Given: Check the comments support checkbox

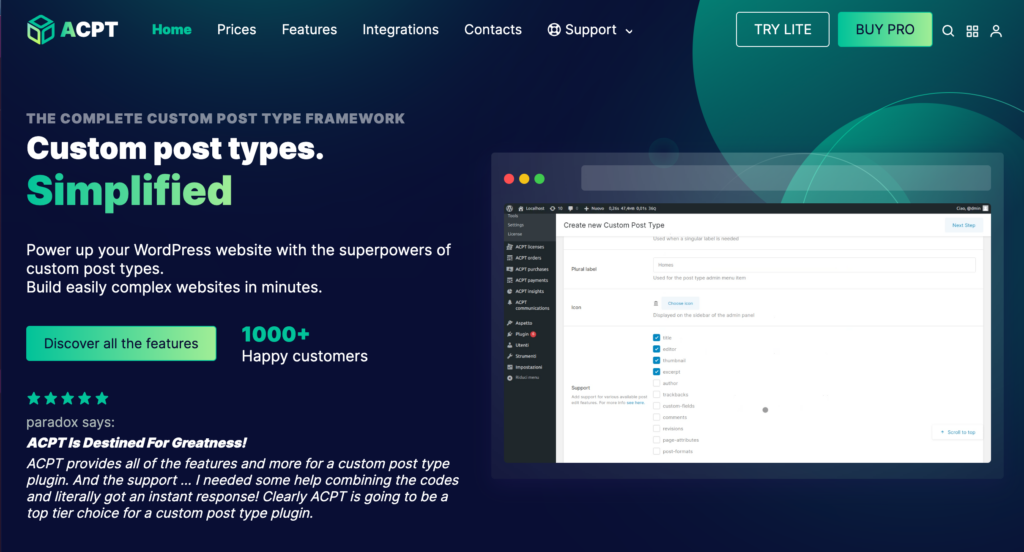Looking at the screenshot, I should click(x=656, y=417).
